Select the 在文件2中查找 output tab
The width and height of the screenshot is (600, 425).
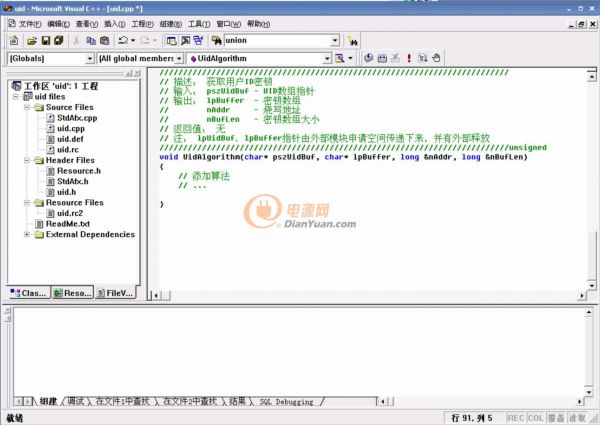point(190,401)
